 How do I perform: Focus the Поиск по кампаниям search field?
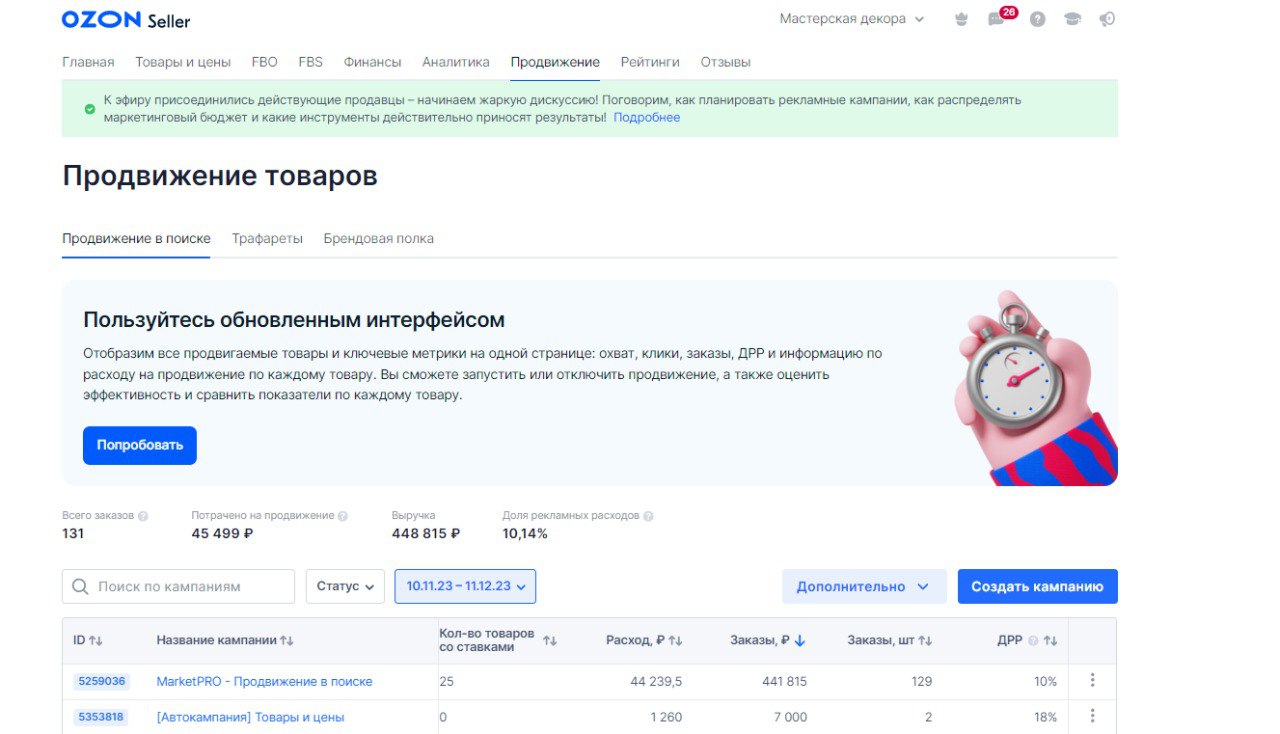(178, 587)
